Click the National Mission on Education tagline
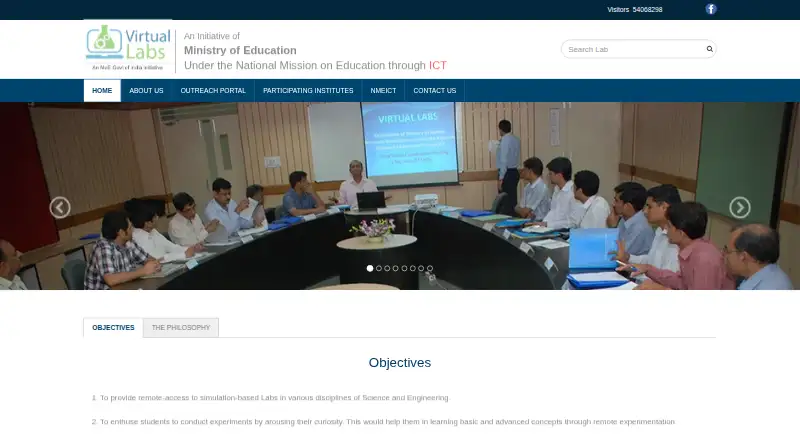The image size is (800, 440). pyautogui.click(x=315, y=66)
